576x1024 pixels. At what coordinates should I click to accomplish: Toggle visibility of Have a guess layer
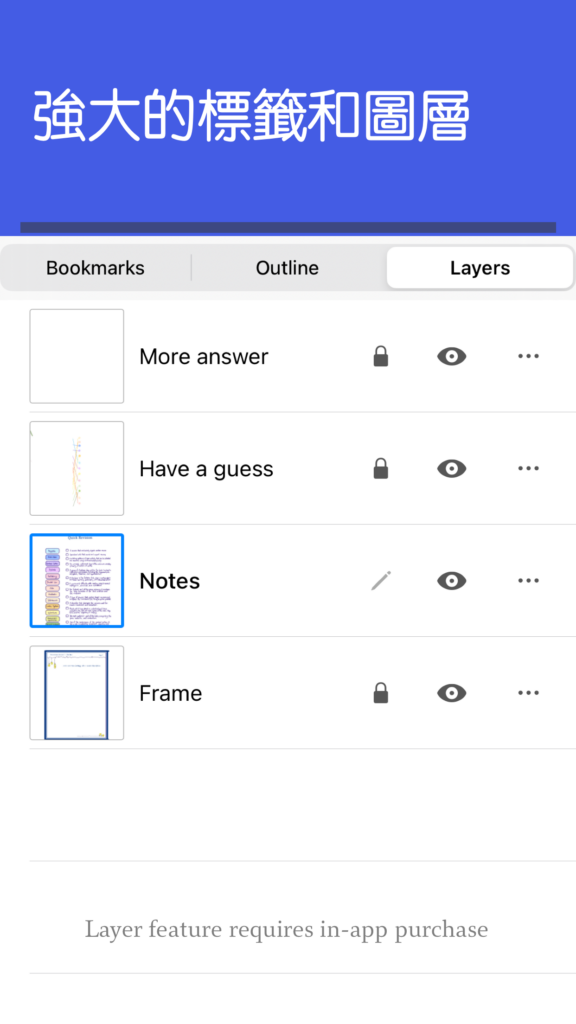pyautogui.click(x=451, y=469)
